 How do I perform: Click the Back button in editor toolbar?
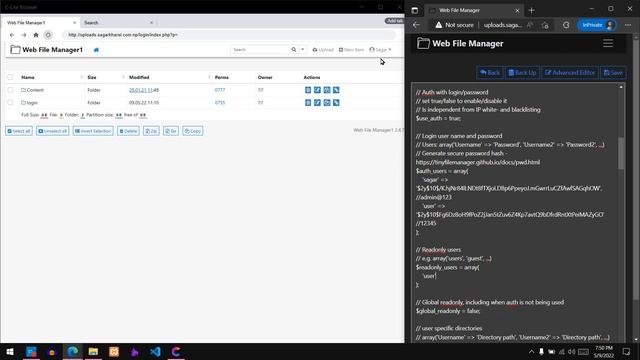click(490, 73)
